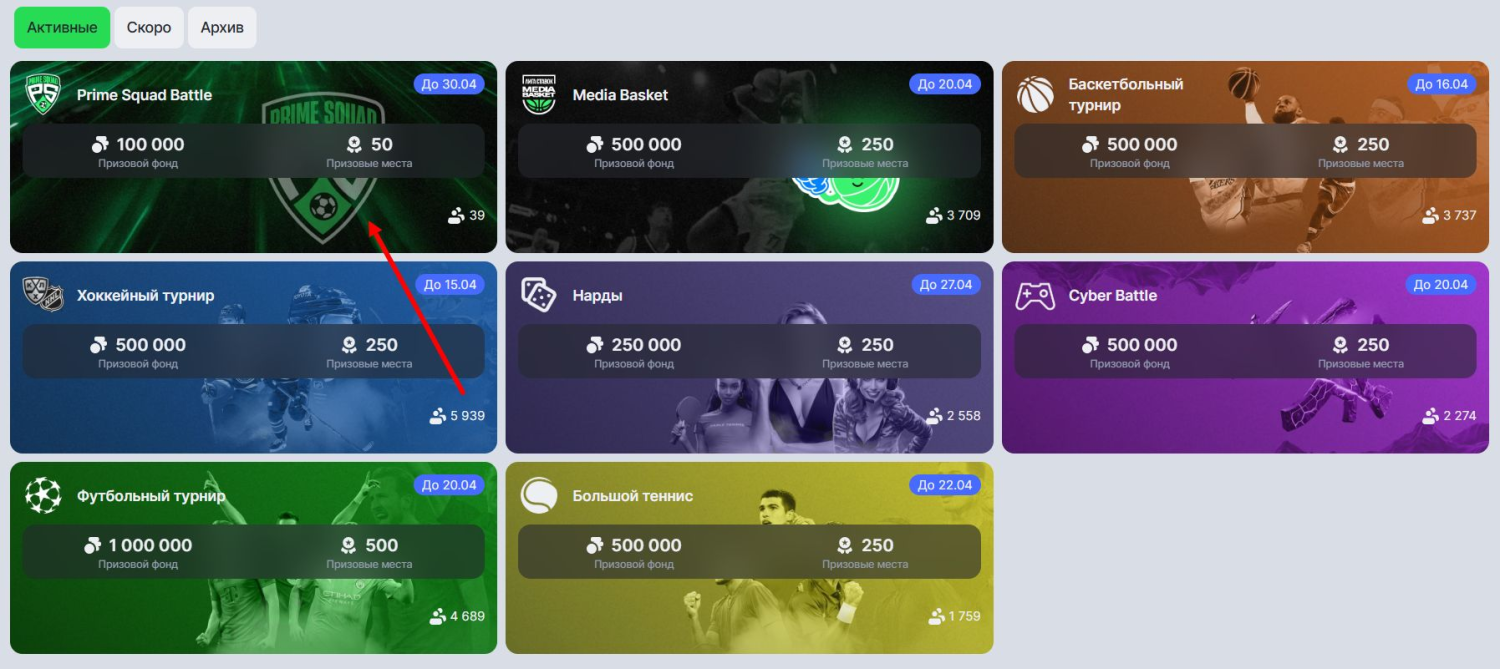This screenshot has width=1500, height=669.
Task: Switch to the Активные tab
Action: coord(62,28)
